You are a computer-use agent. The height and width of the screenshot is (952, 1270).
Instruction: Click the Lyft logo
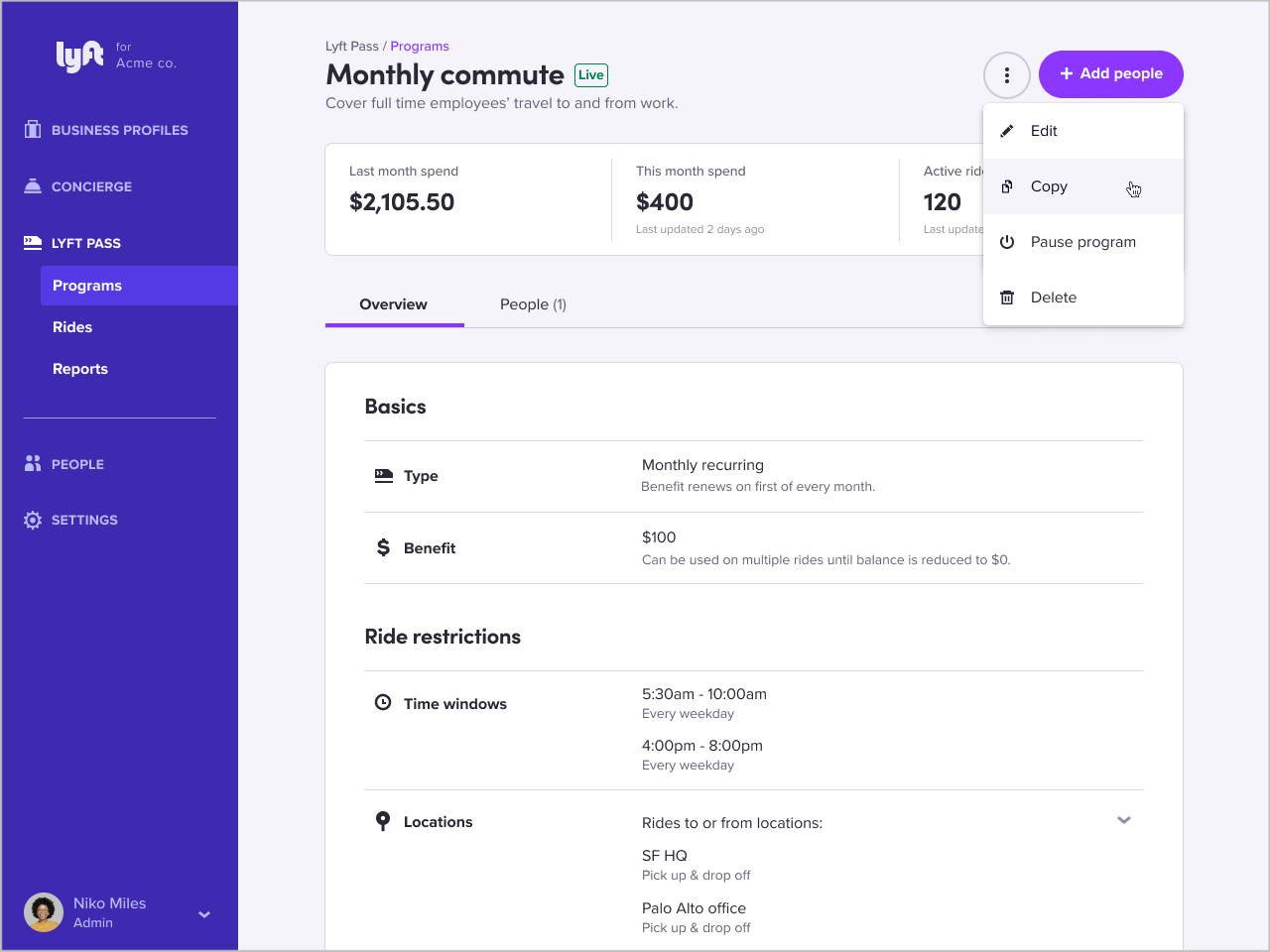coord(79,57)
